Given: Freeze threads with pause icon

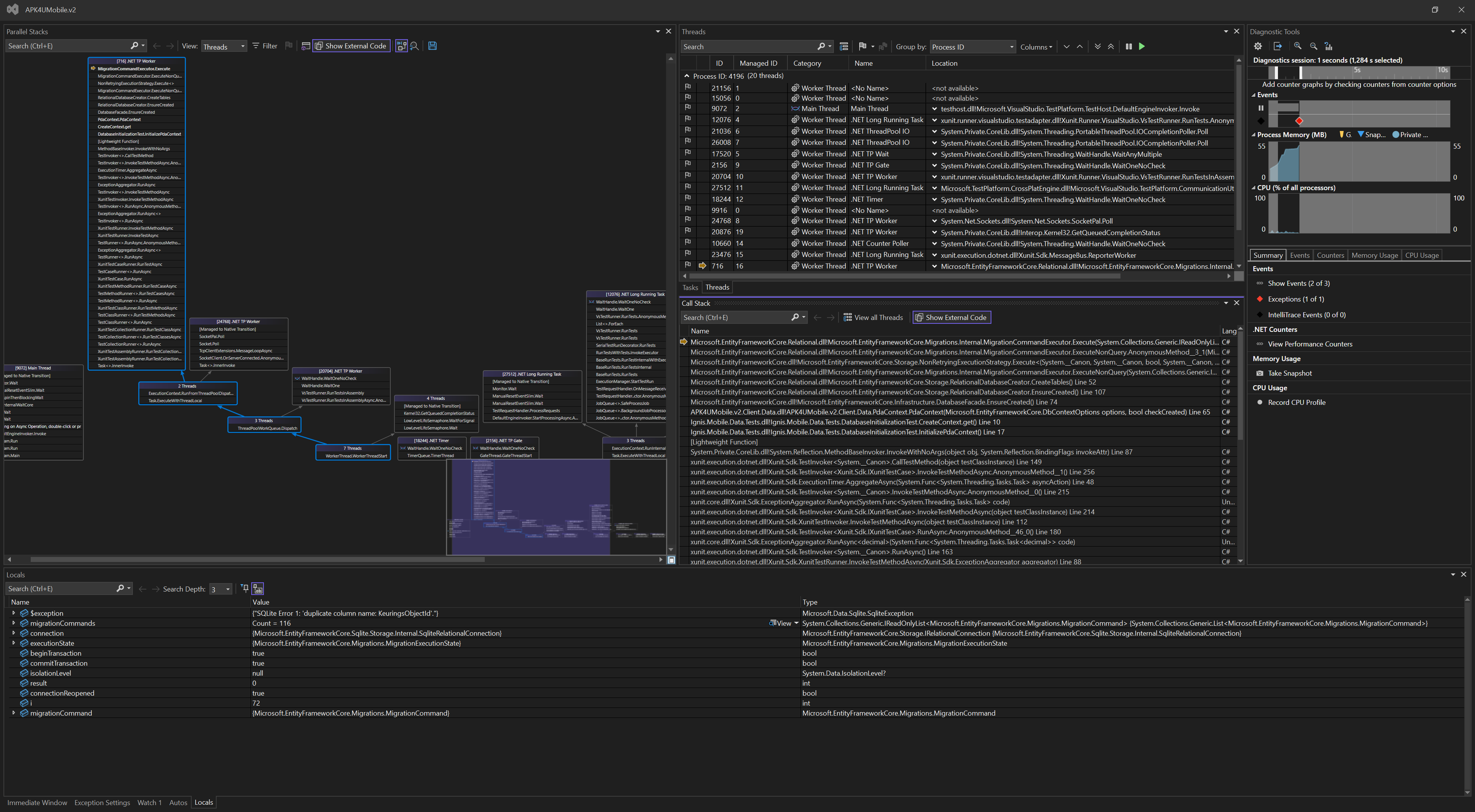Looking at the screenshot, I should point(1129,46).
